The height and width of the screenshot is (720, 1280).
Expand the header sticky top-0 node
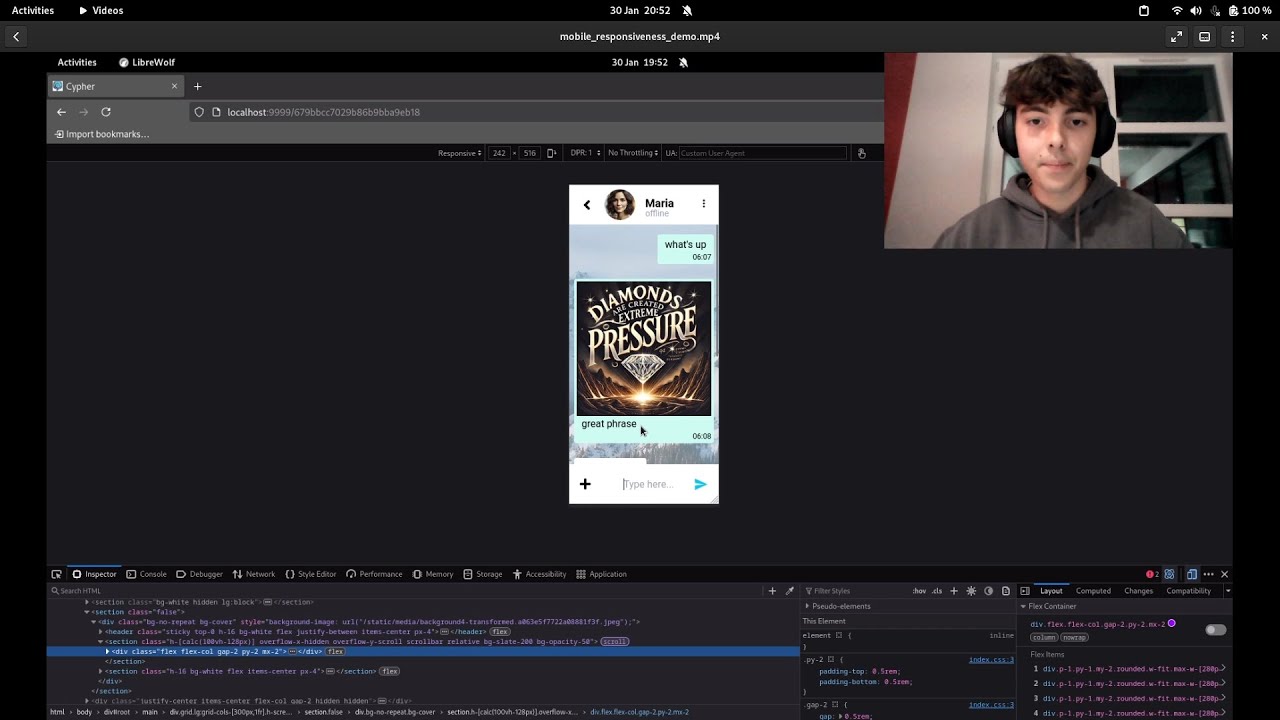pyautogui.click(x=100, y=632)
